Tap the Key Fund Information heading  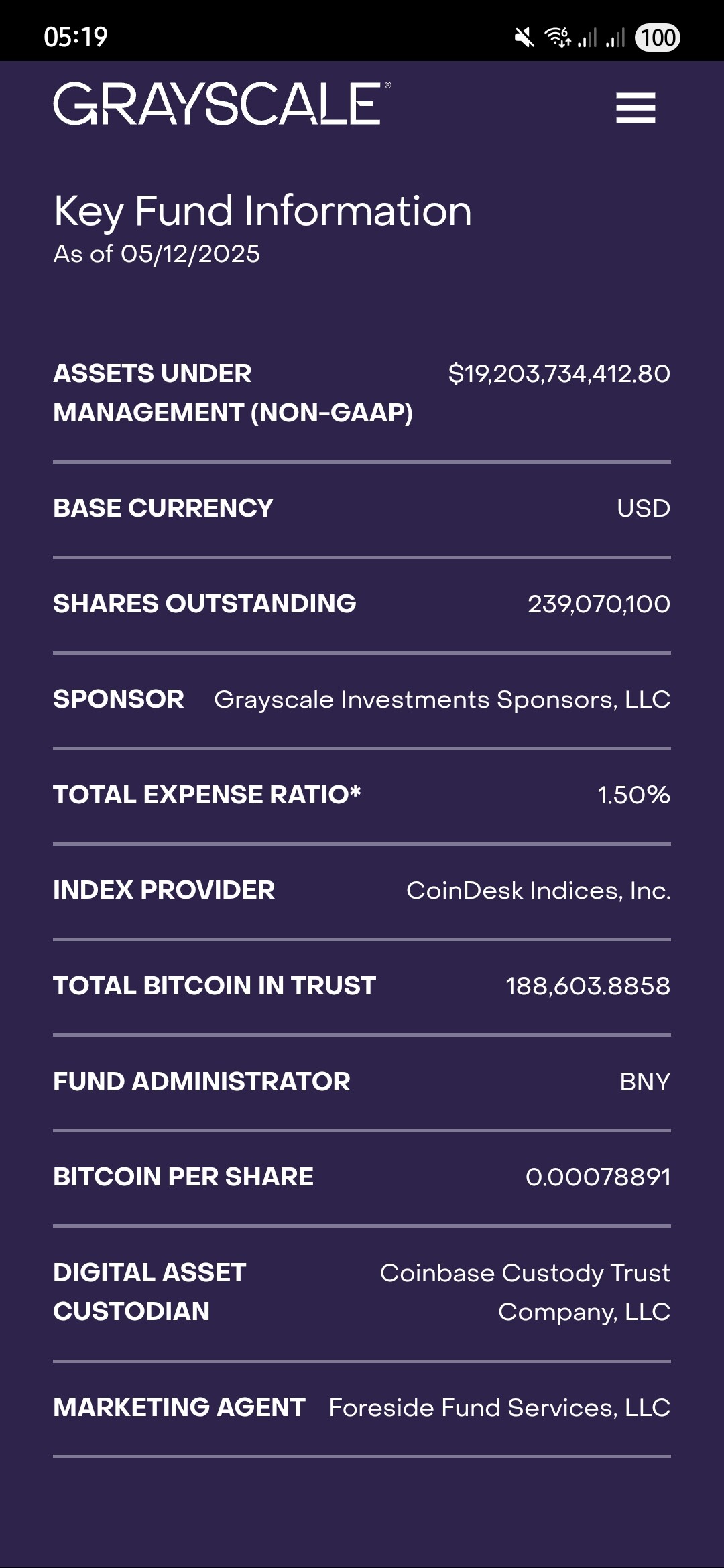pyautogui.click(x=263, y=211)
